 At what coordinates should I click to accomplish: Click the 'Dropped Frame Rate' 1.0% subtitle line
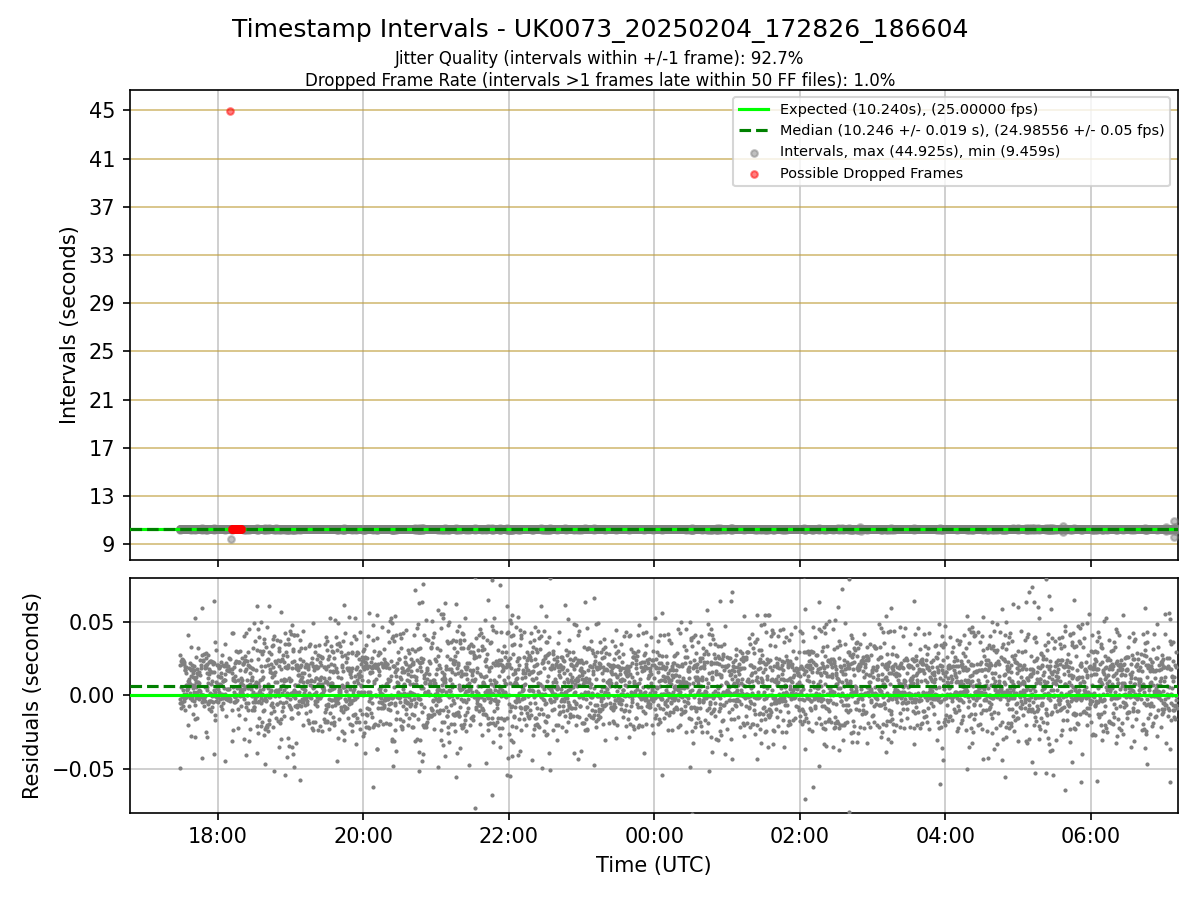600,80
